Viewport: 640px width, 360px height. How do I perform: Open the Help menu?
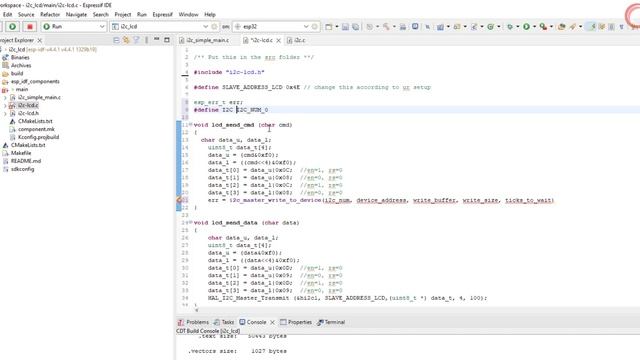[210, 14]
